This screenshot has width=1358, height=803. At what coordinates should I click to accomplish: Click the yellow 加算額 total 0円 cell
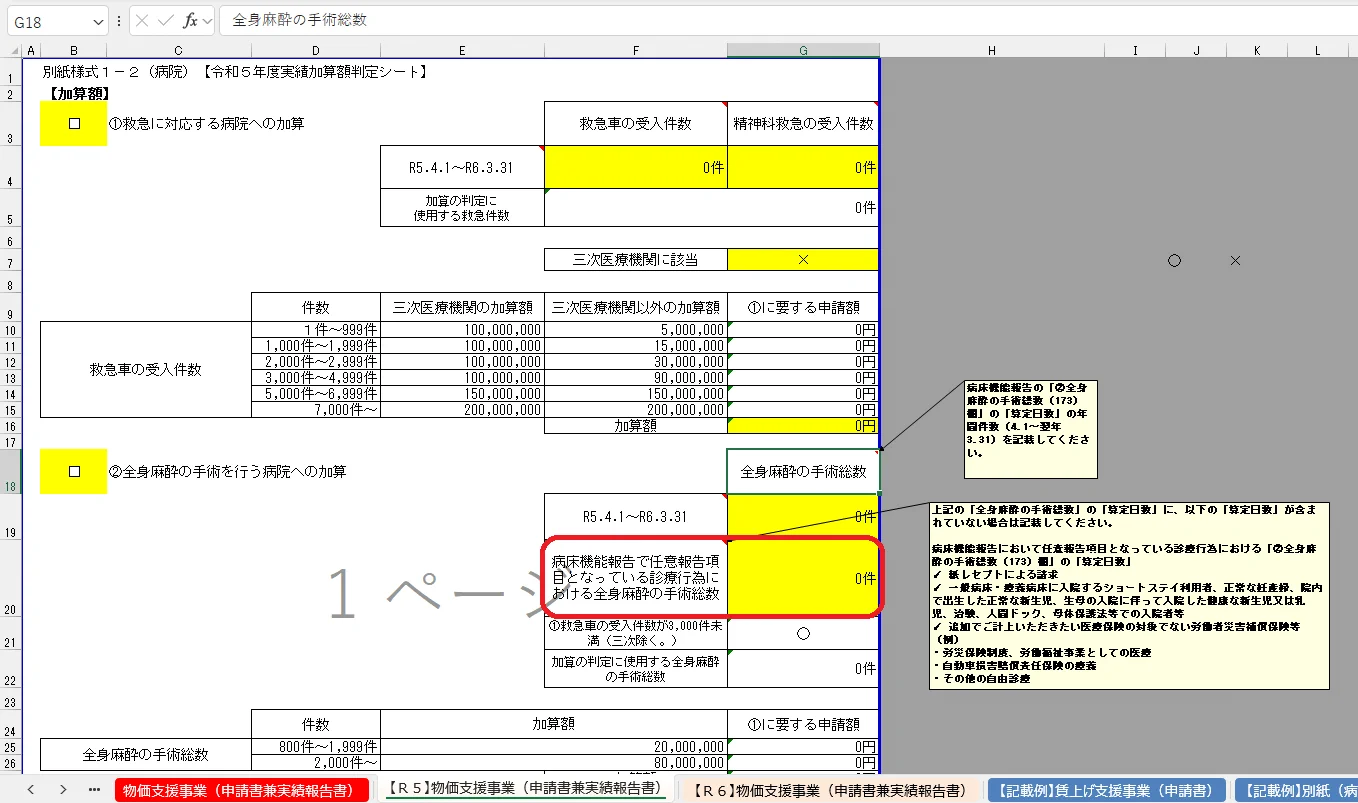tap(803, 425)
